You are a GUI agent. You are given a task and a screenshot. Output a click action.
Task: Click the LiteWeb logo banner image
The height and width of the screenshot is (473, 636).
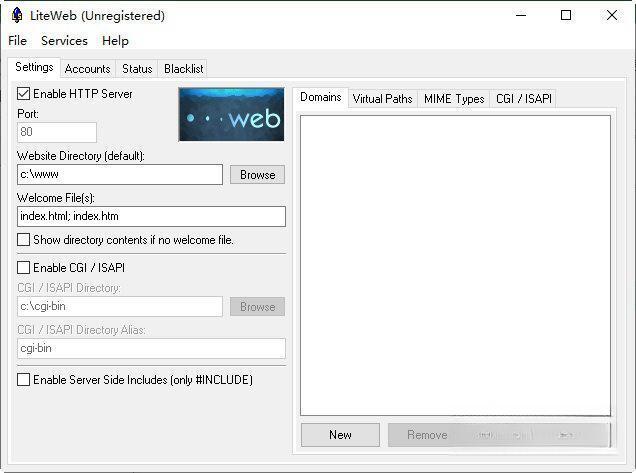click(231, 114)
